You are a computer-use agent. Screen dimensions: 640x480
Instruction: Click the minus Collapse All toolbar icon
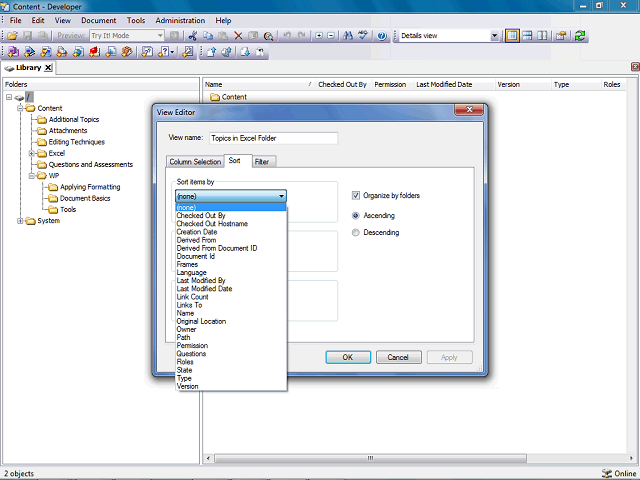331,36
